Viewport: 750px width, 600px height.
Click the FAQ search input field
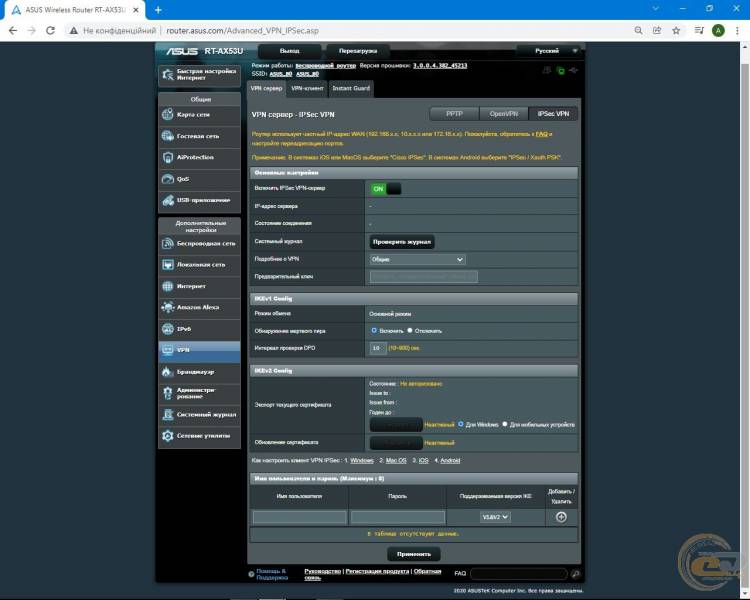tap(519, 574)
